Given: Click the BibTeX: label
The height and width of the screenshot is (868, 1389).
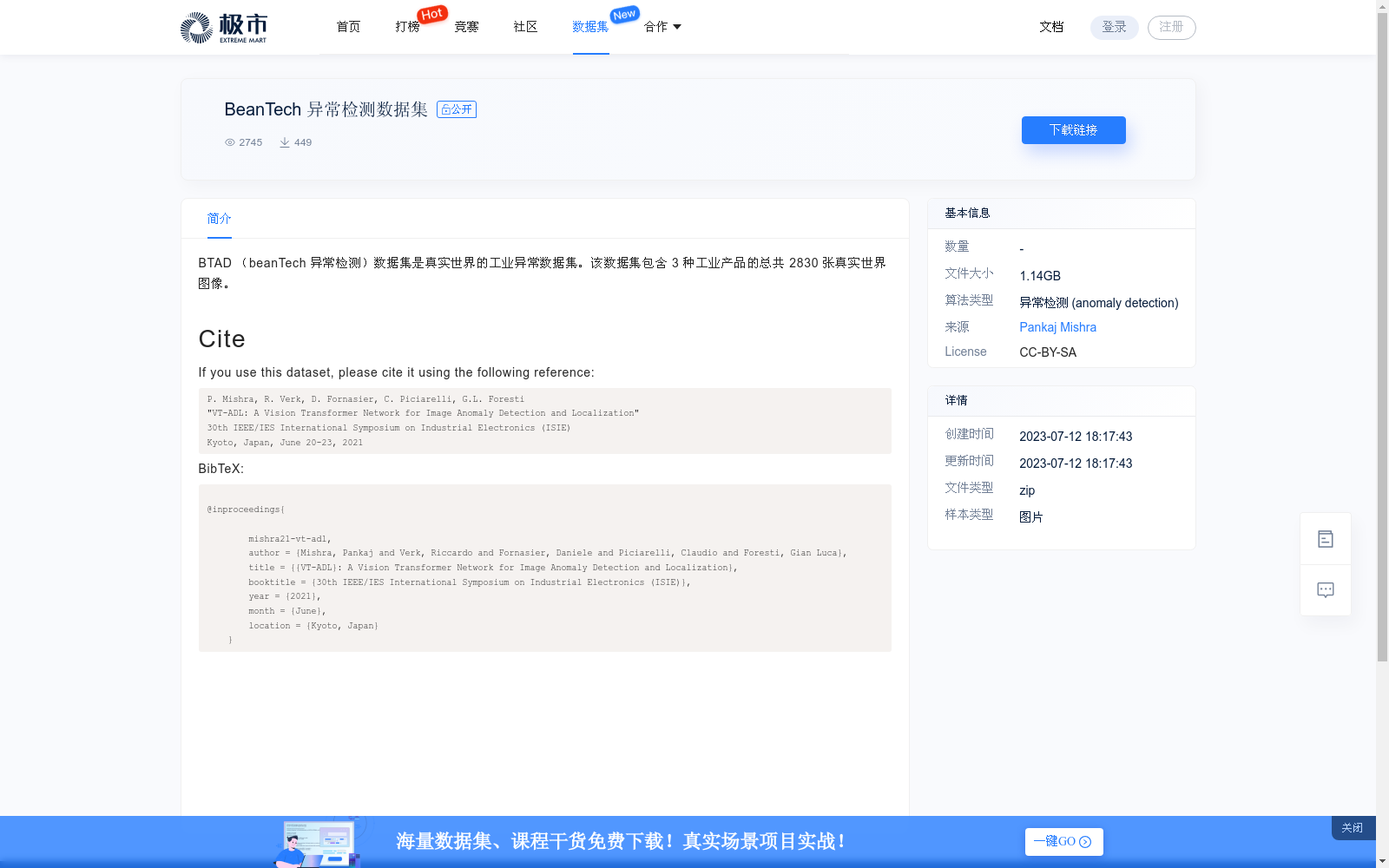Looking at the screenshot, I should pos(221,469).
